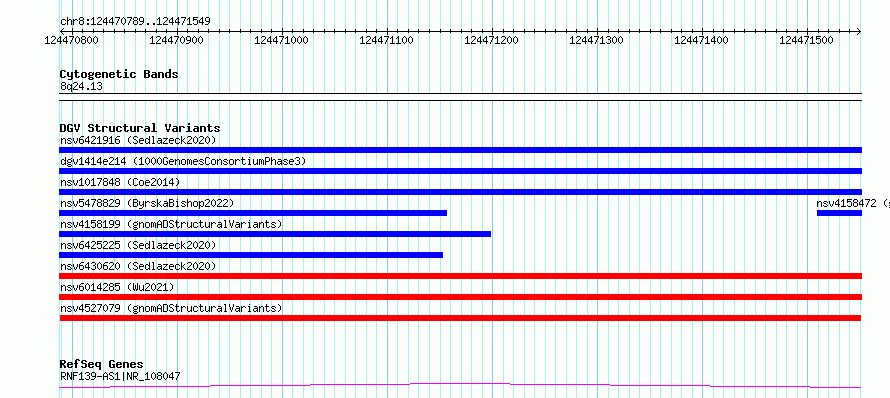
Task: Click ruler position 124471000
Action: (281, 40)
